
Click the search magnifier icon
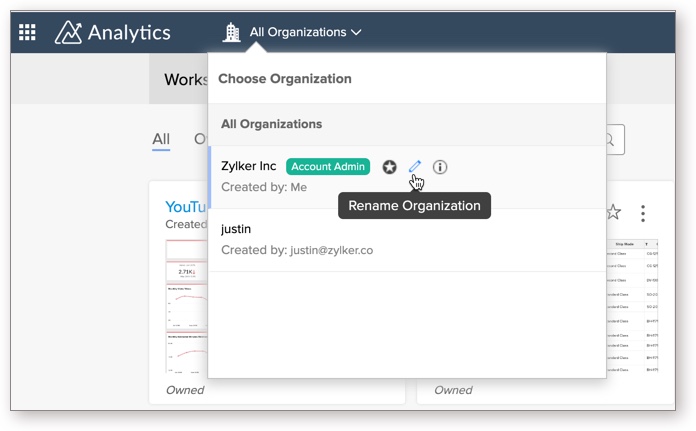[610, 139]
